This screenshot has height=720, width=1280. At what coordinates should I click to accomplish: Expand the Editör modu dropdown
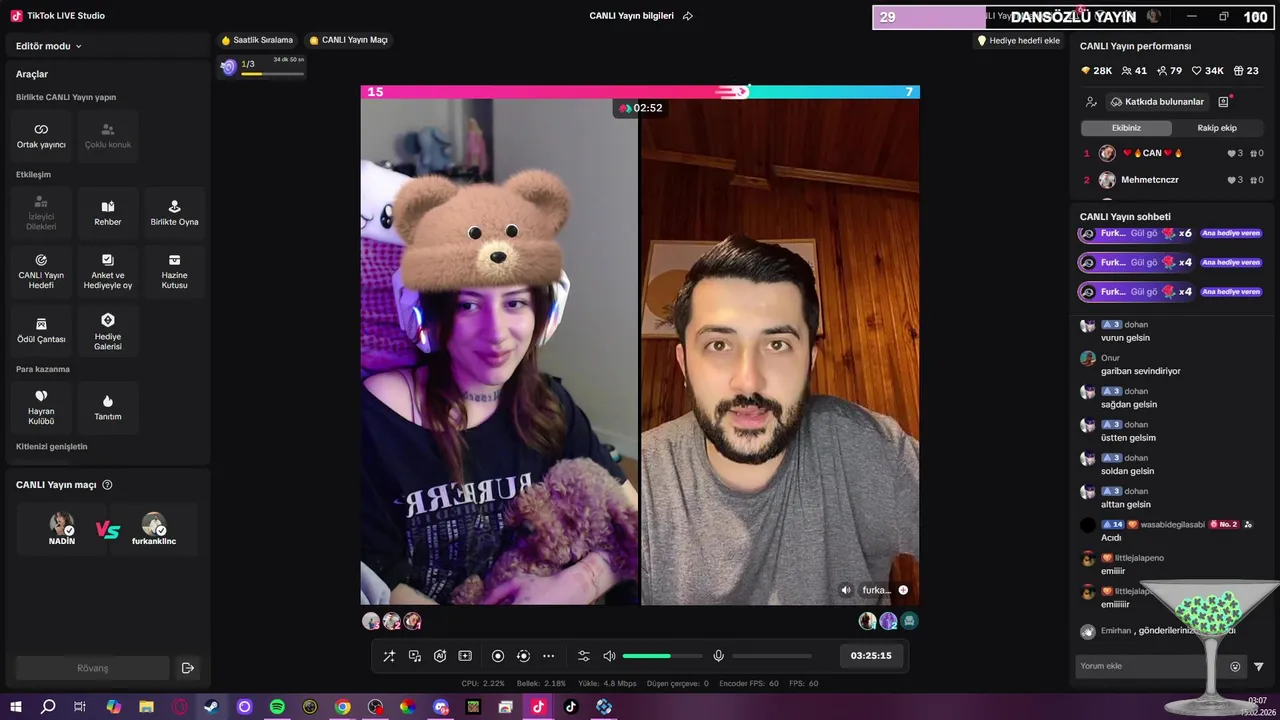pos(49,46)
